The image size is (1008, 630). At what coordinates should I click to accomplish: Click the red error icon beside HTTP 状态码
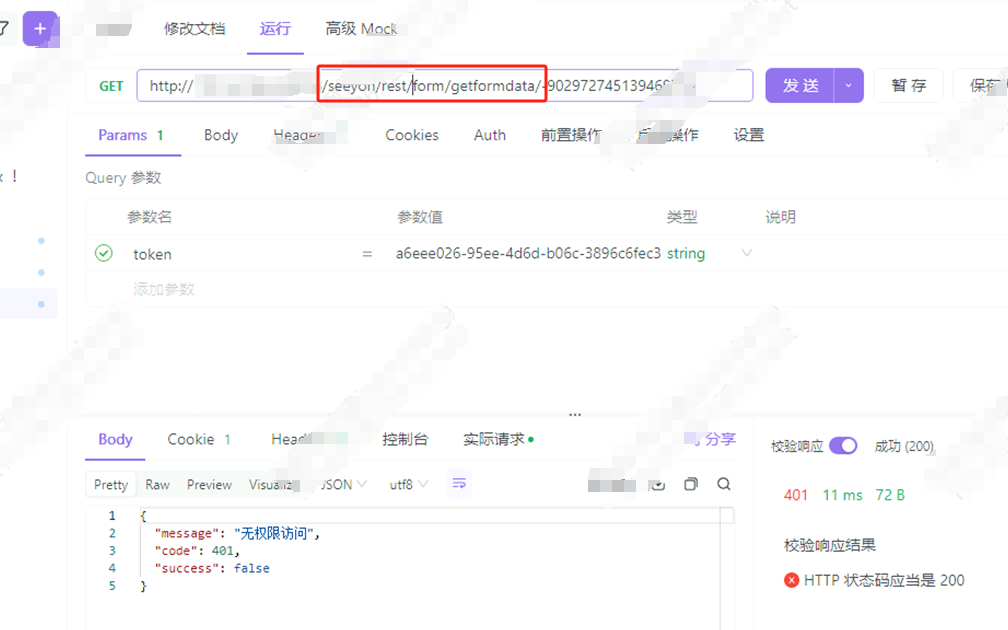point(791,580)
